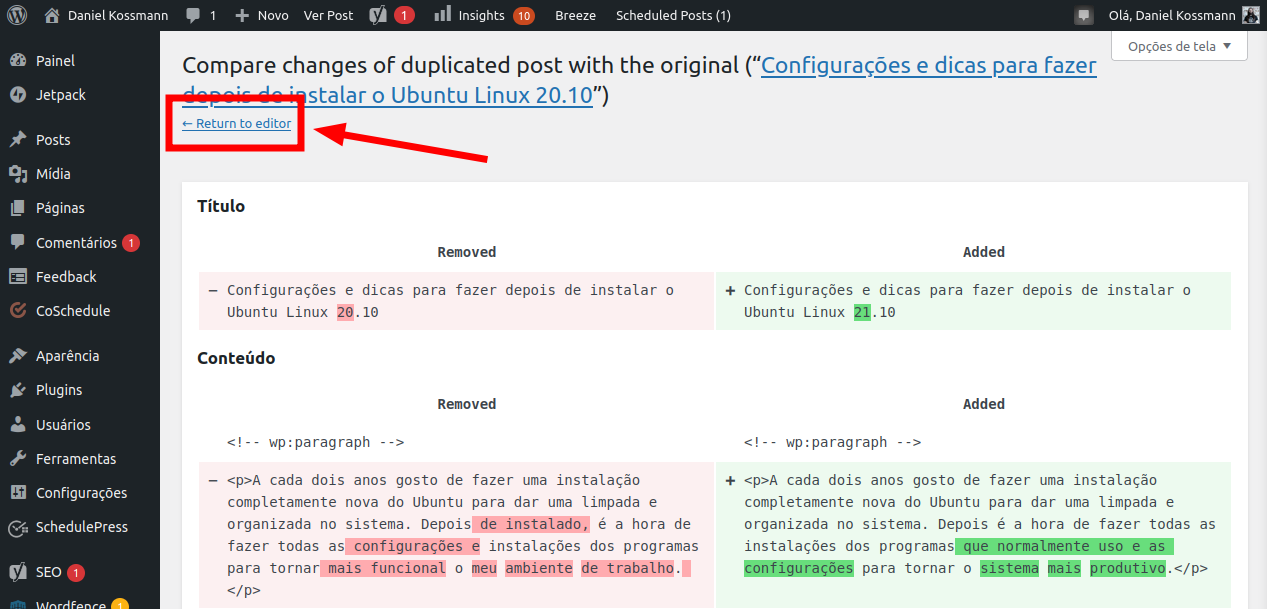Screen dimensions: 1267x609
Task: Click Posts pin icon
Action: point(18,139)
